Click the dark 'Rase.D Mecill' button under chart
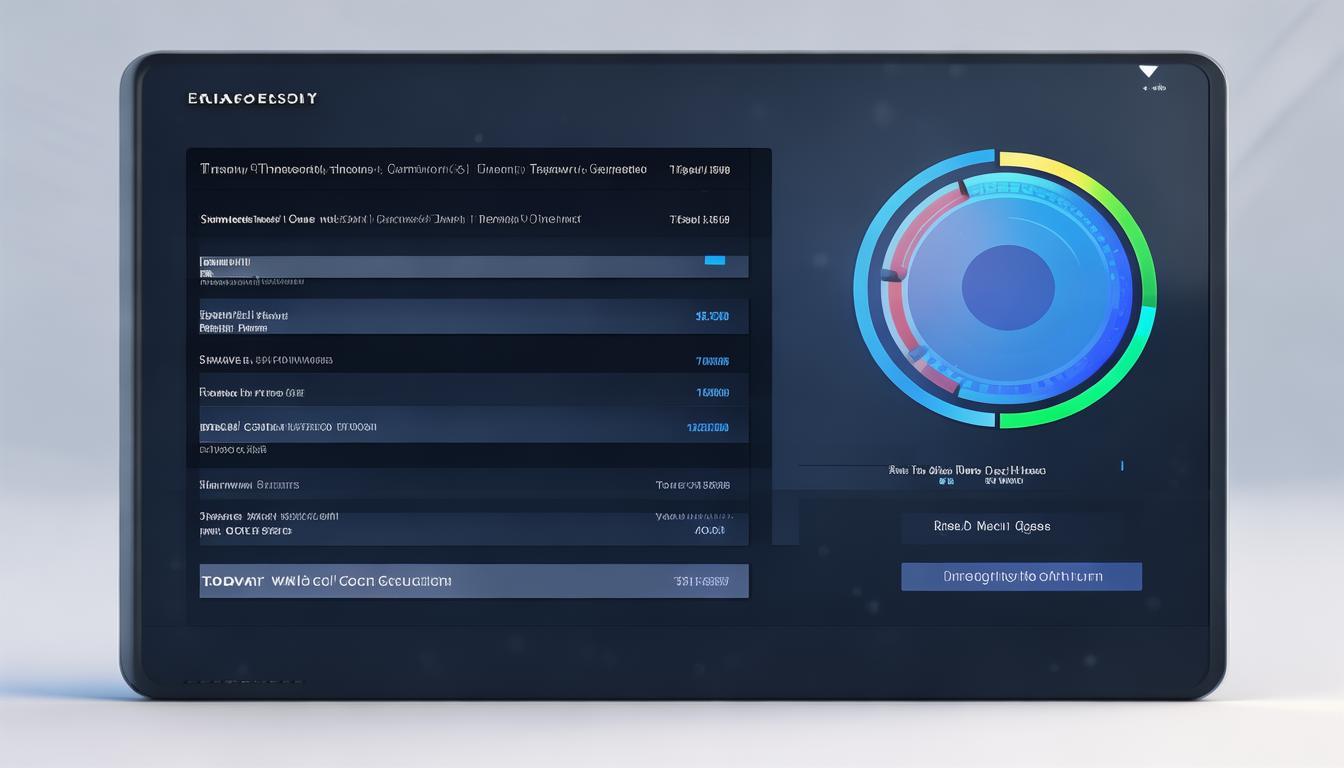This screenshot has height=768, width=1344. pos(1012,526)
